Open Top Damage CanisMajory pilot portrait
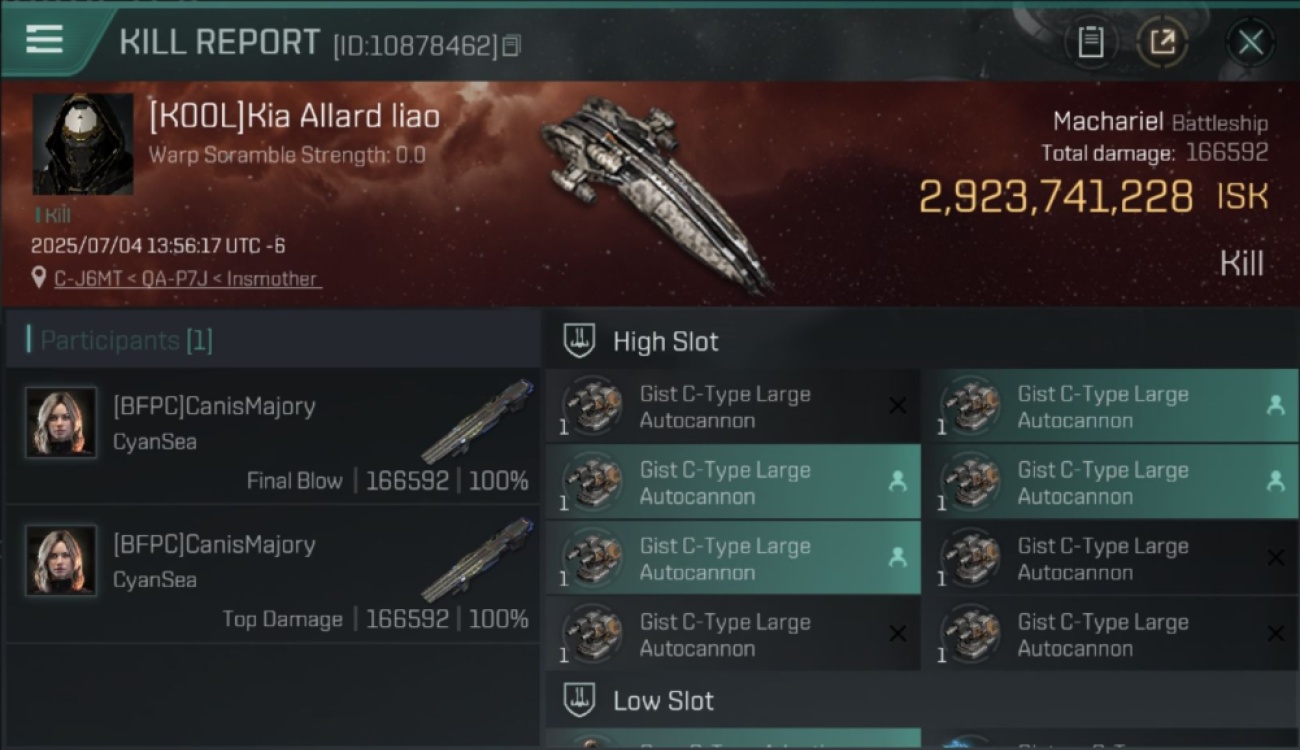 pos(61,560)
